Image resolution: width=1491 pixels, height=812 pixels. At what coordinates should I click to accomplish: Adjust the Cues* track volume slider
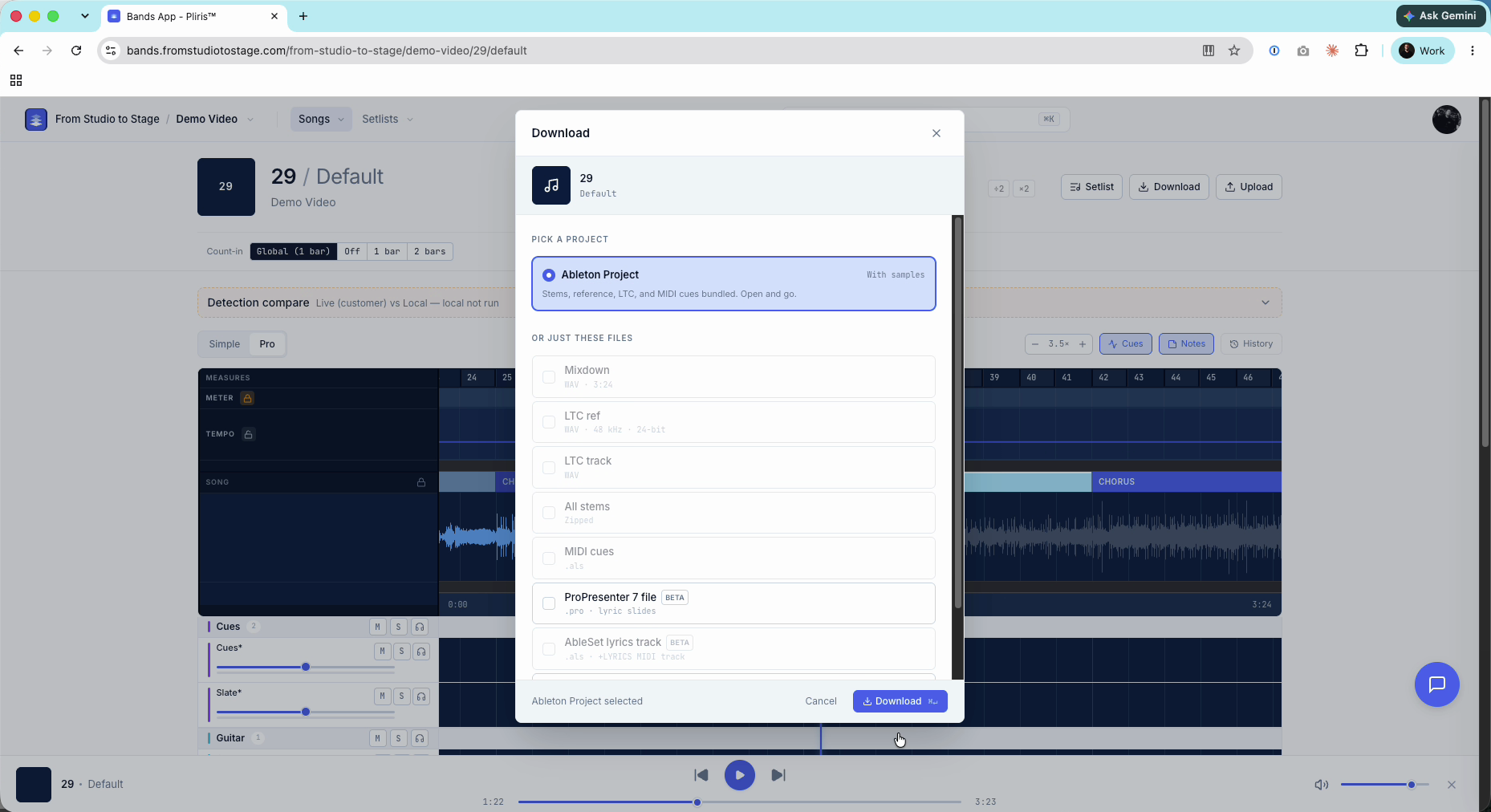[x=306, y=667]
